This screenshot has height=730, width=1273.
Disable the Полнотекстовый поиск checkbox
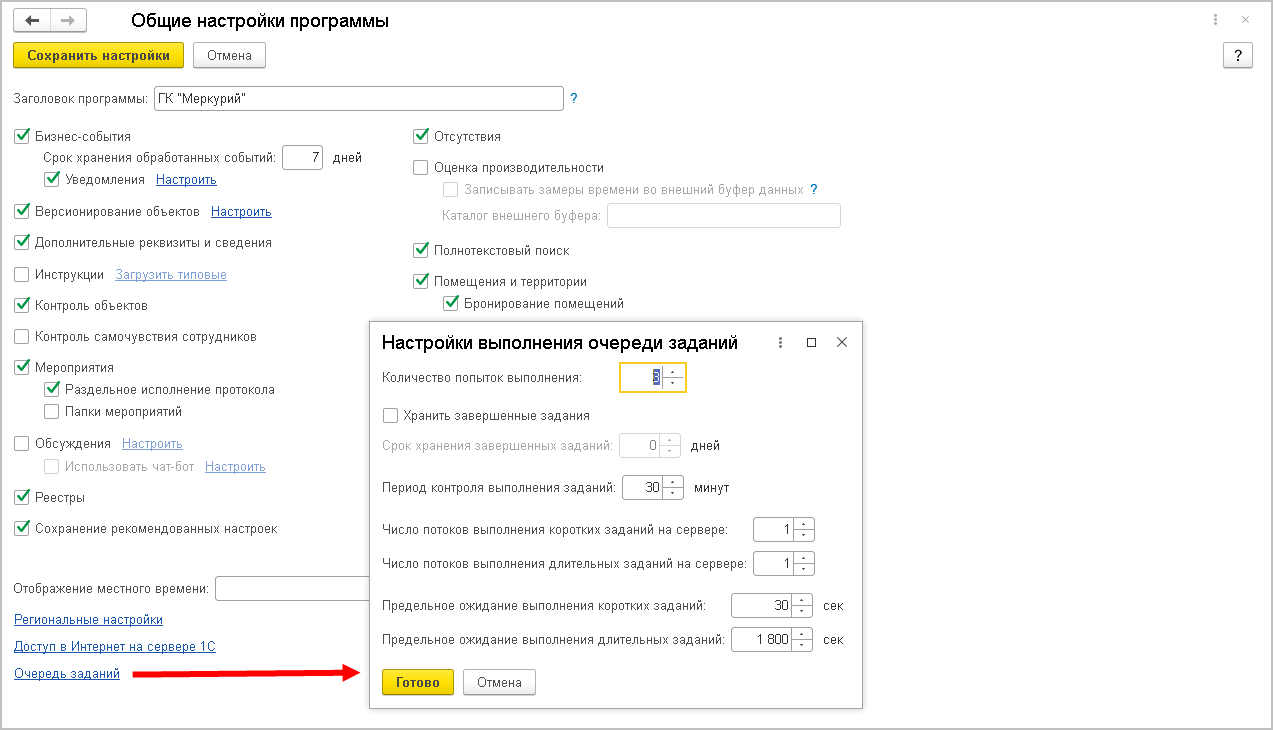(x=421, y=250)
